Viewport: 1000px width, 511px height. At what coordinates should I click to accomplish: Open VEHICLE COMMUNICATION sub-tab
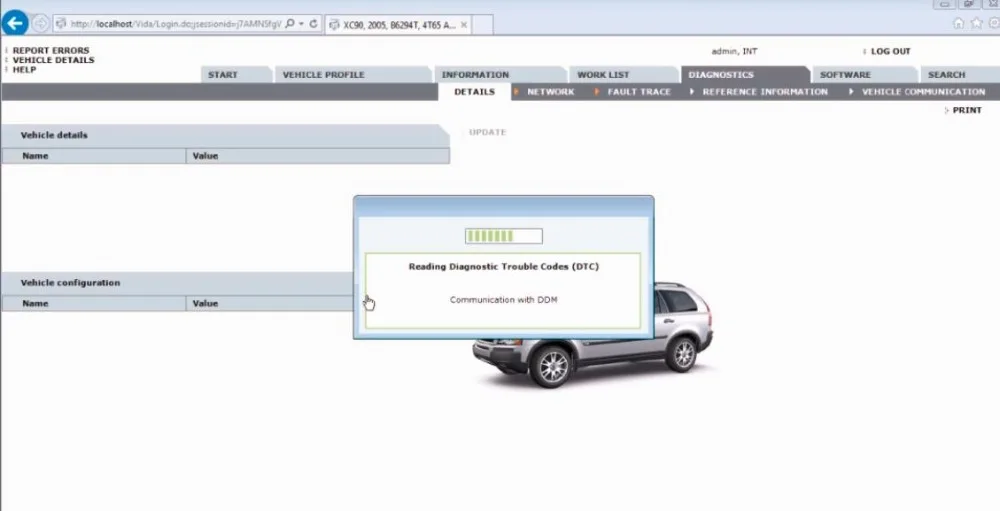[x=923, y=92]
